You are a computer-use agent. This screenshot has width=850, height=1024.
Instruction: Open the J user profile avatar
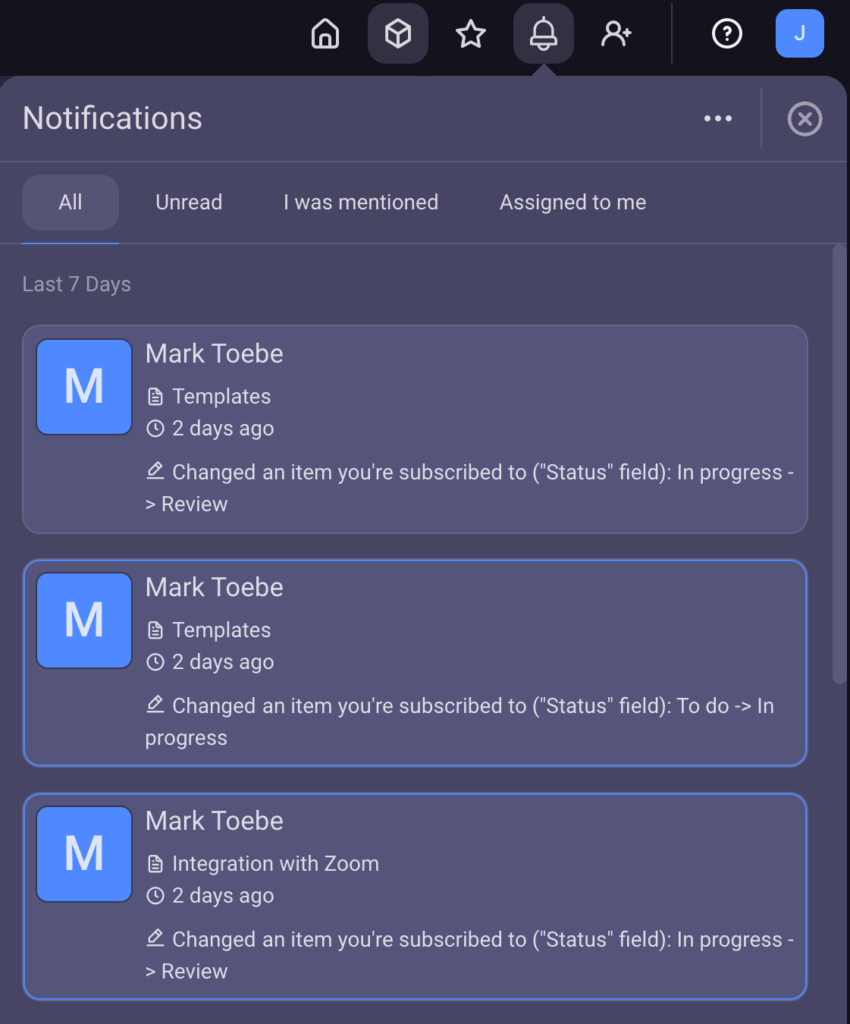(799, 34)
